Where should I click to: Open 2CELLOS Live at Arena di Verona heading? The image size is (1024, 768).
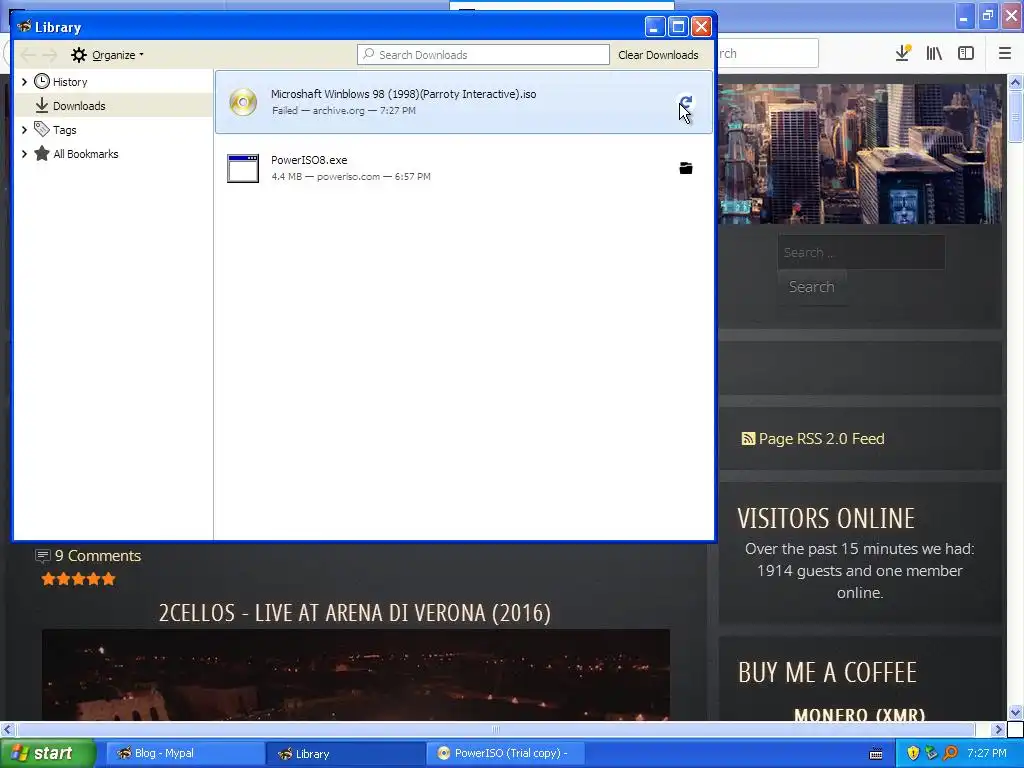[355, 613]
